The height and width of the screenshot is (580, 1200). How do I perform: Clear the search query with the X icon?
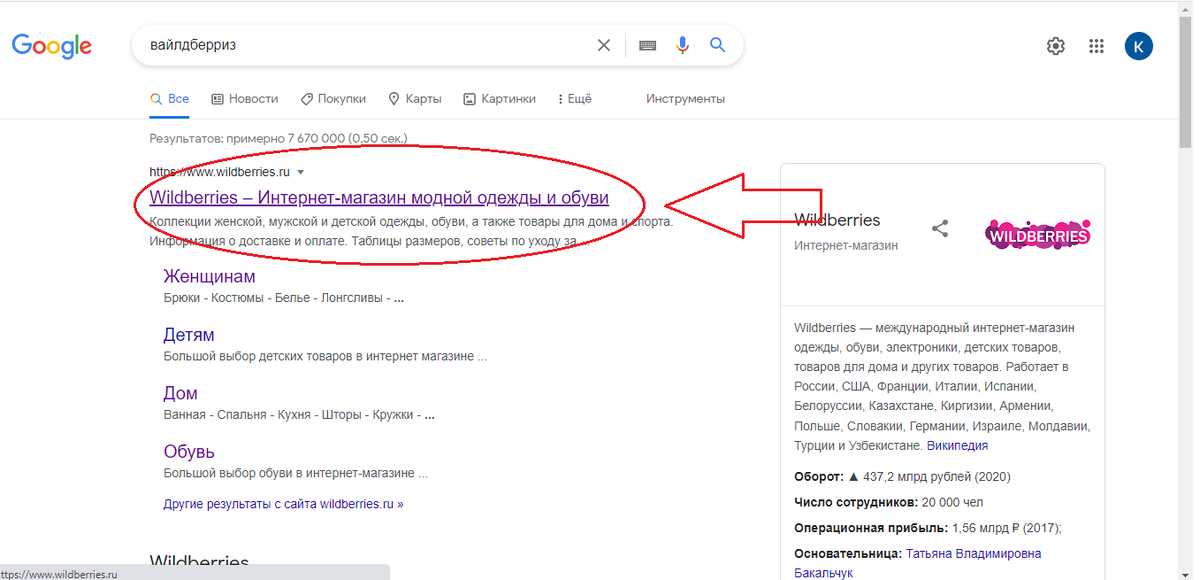[604, 44]
